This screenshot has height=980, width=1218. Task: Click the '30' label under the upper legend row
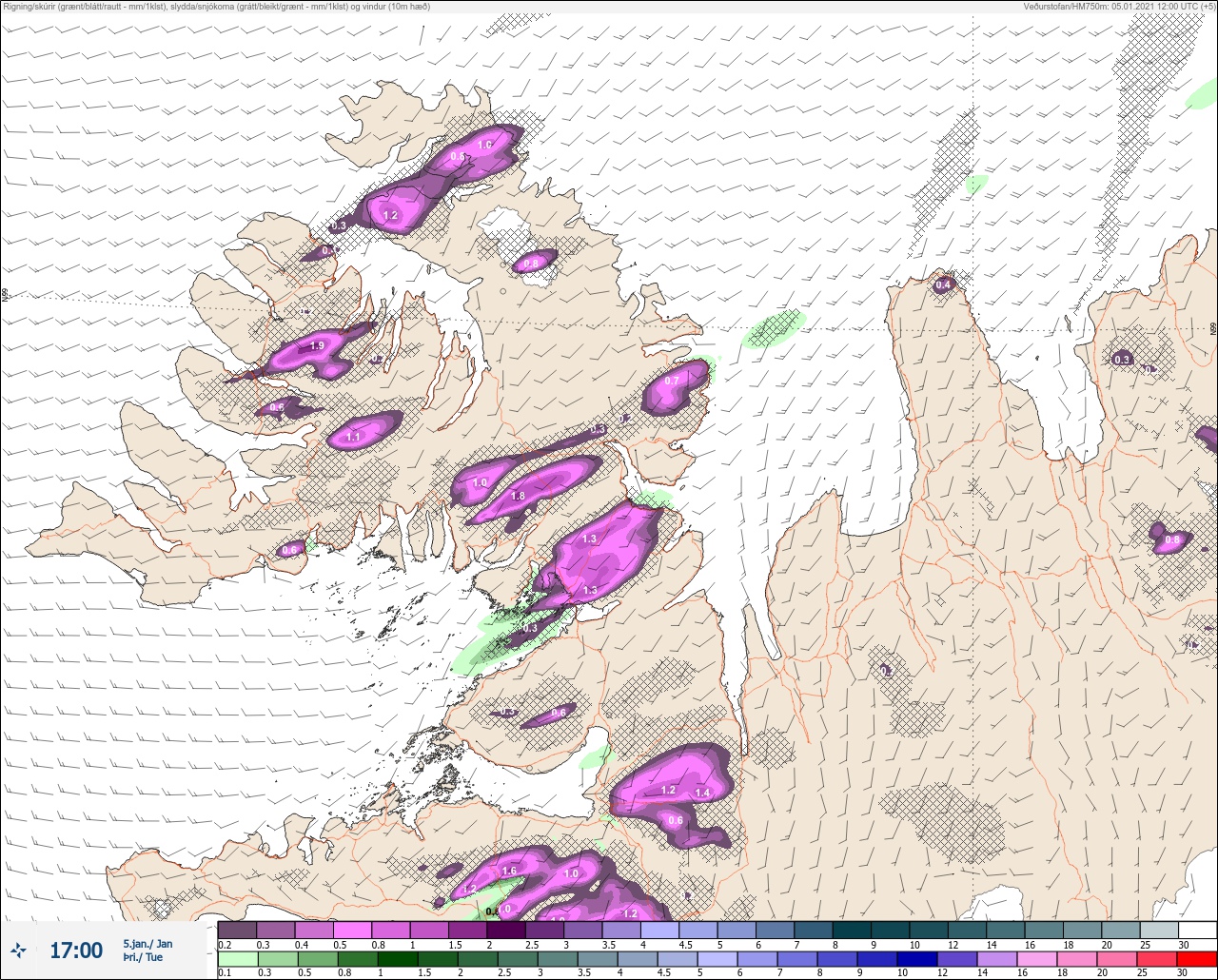pyautogui.click(x=1182, y=945)
